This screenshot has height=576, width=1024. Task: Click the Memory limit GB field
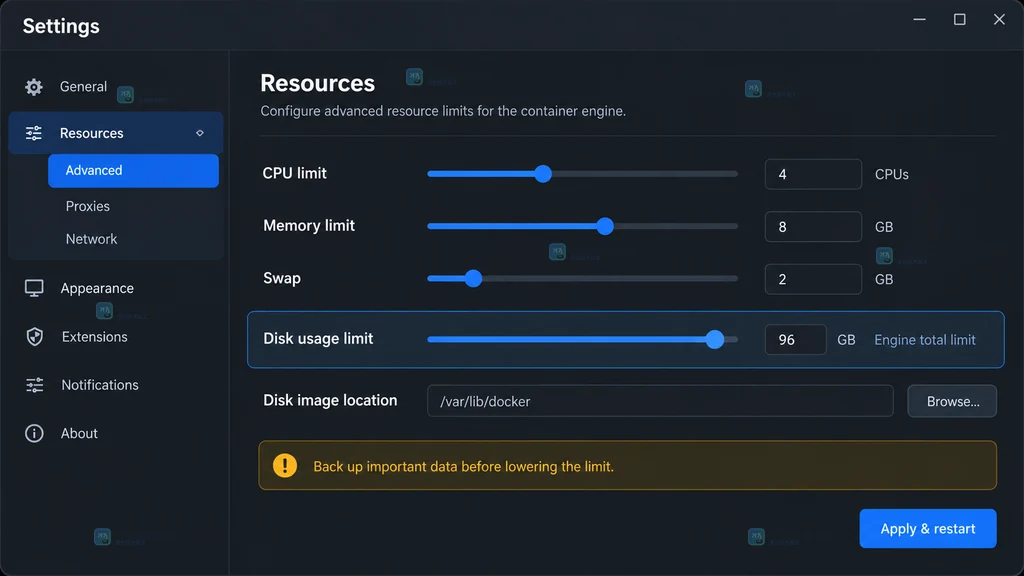point(813,227)
